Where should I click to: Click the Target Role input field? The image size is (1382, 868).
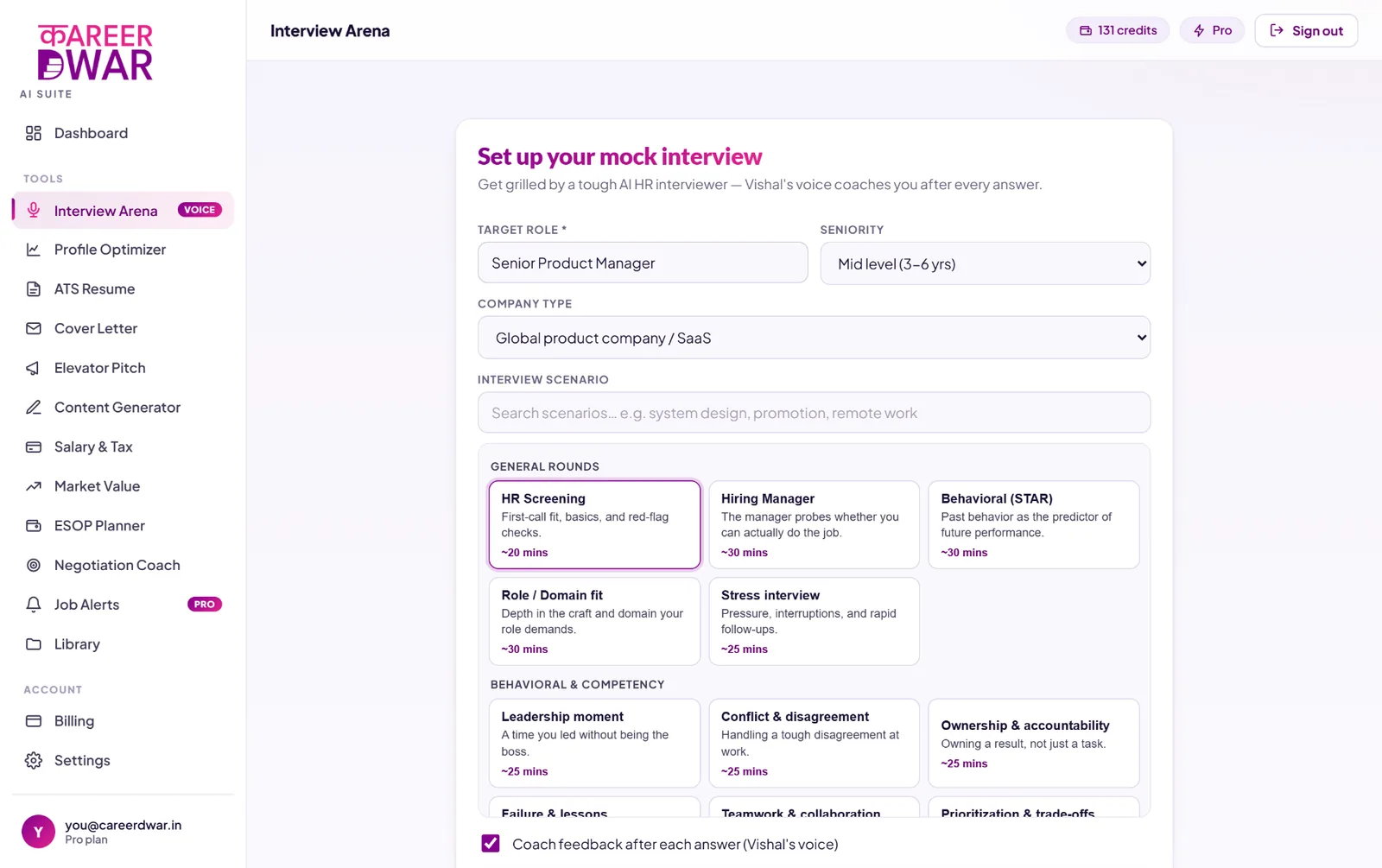pyautogui.click(x=643, y=263)
